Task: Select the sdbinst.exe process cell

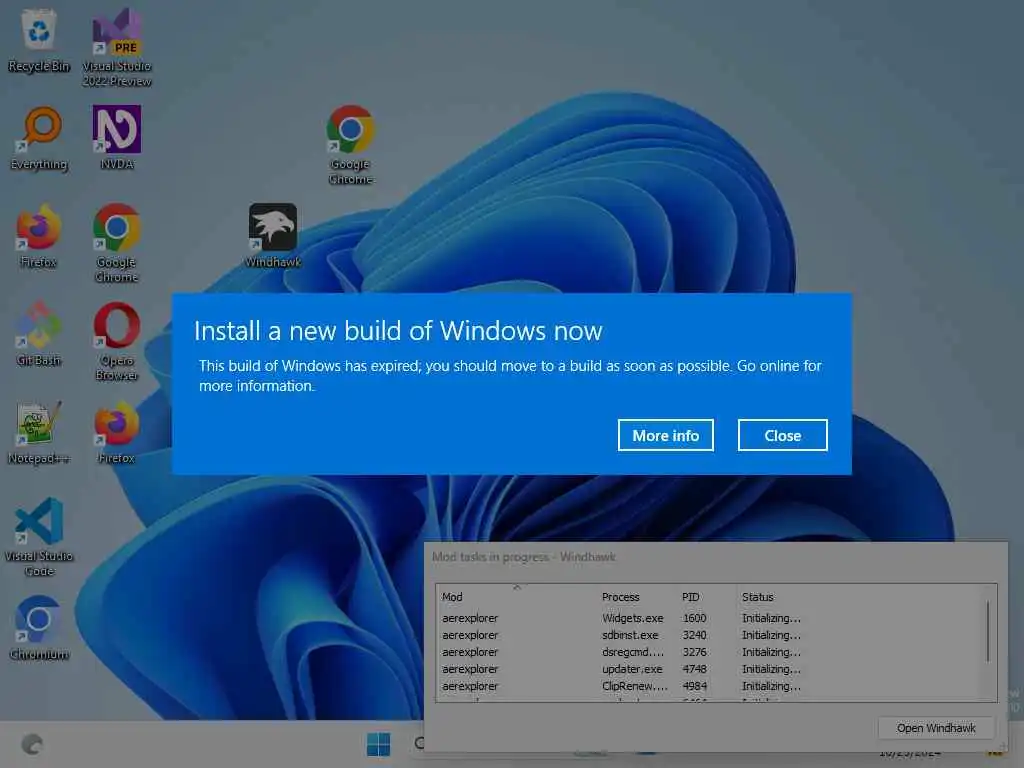Action: [630, 635]
